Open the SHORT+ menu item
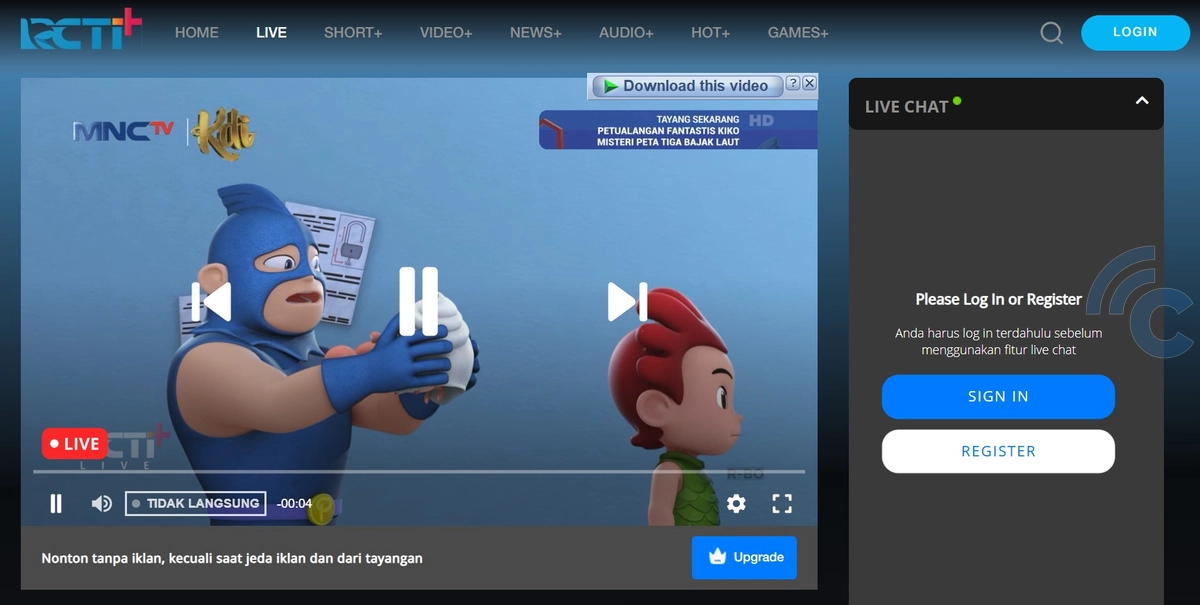 point(353,33)
